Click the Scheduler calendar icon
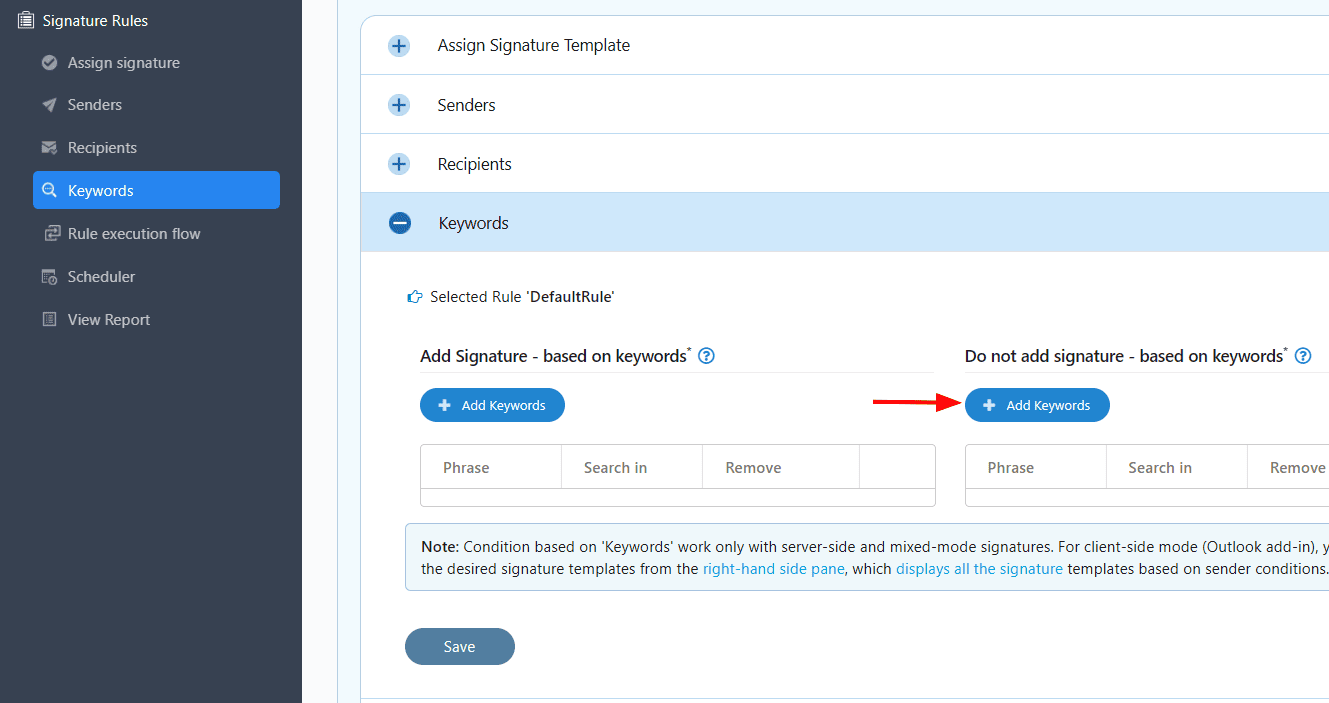Screen dimensions: 1329x703 point(49,277)
